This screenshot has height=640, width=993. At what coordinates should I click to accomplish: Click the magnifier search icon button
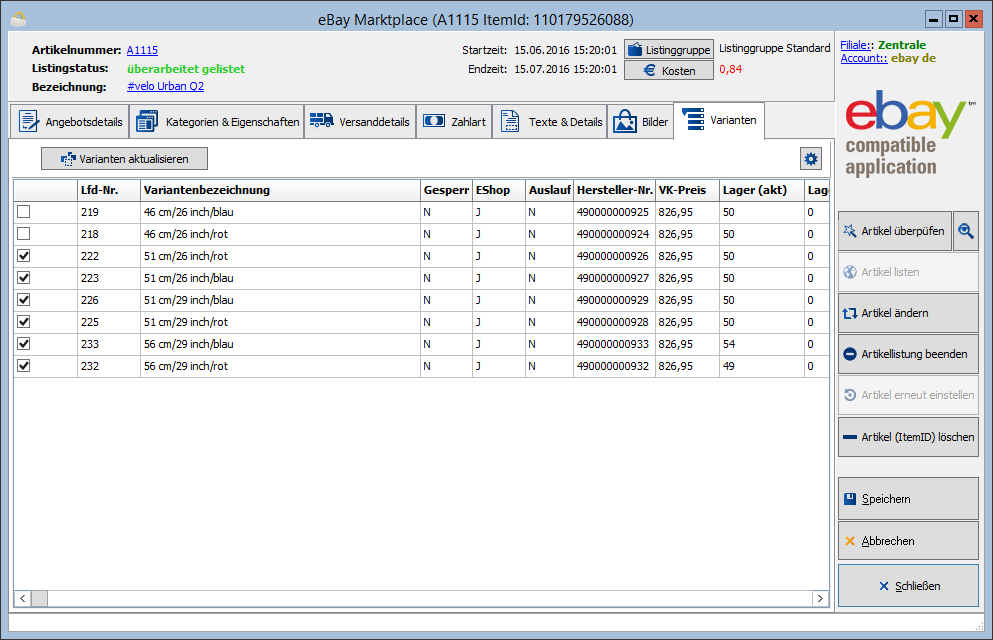pyautogui.click(x=966, y=231)
